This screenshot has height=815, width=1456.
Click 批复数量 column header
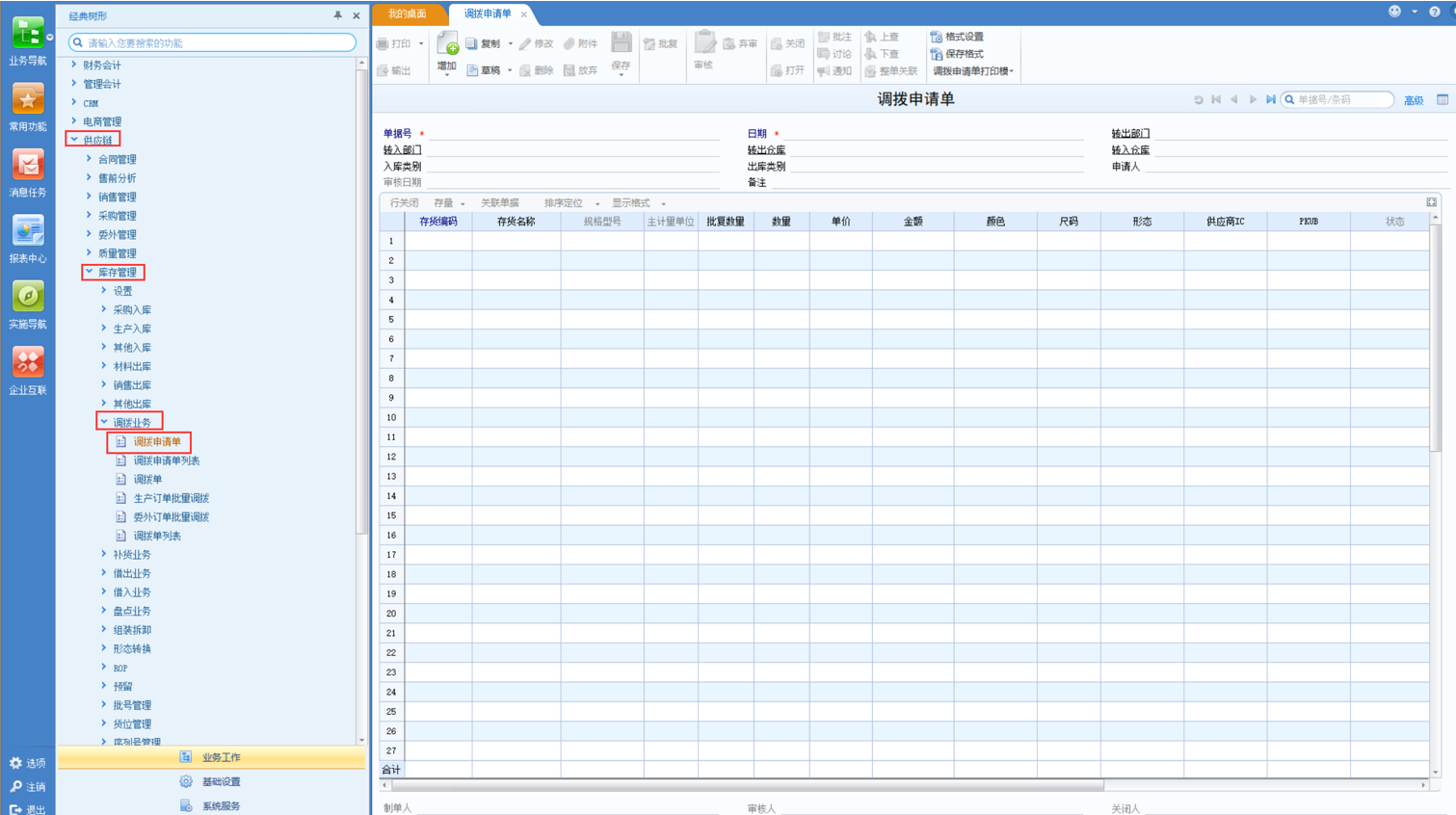(x=726, y=222)
